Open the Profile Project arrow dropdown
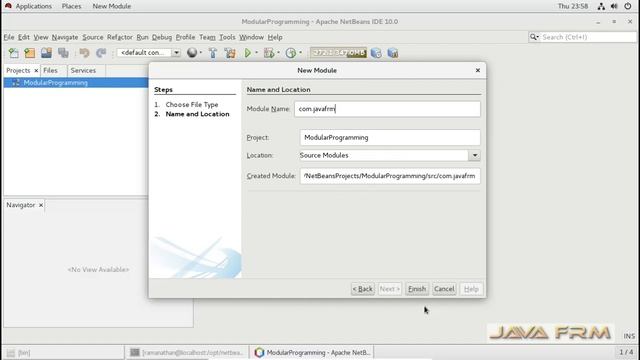640x360 pixels. click(x=300, y=53)
